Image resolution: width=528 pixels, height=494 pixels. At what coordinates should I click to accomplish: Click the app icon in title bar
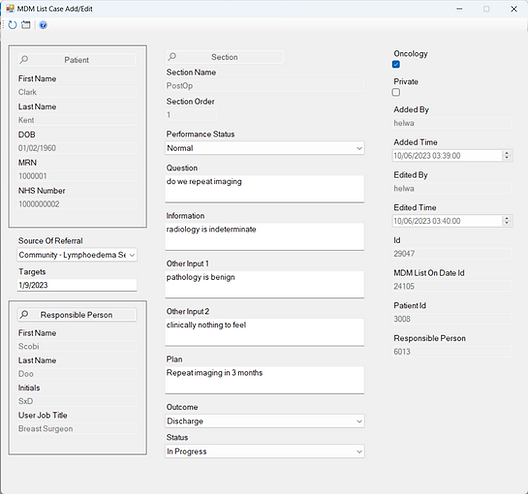click(10, 9)
